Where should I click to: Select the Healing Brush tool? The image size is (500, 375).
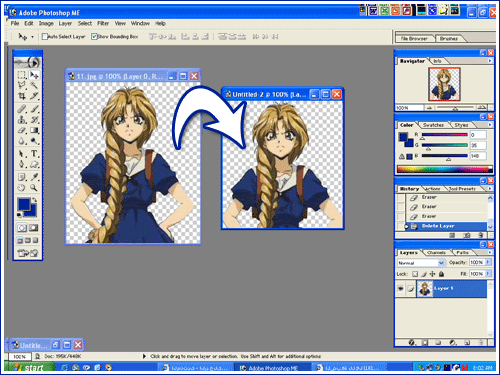(x=22, y=109)
